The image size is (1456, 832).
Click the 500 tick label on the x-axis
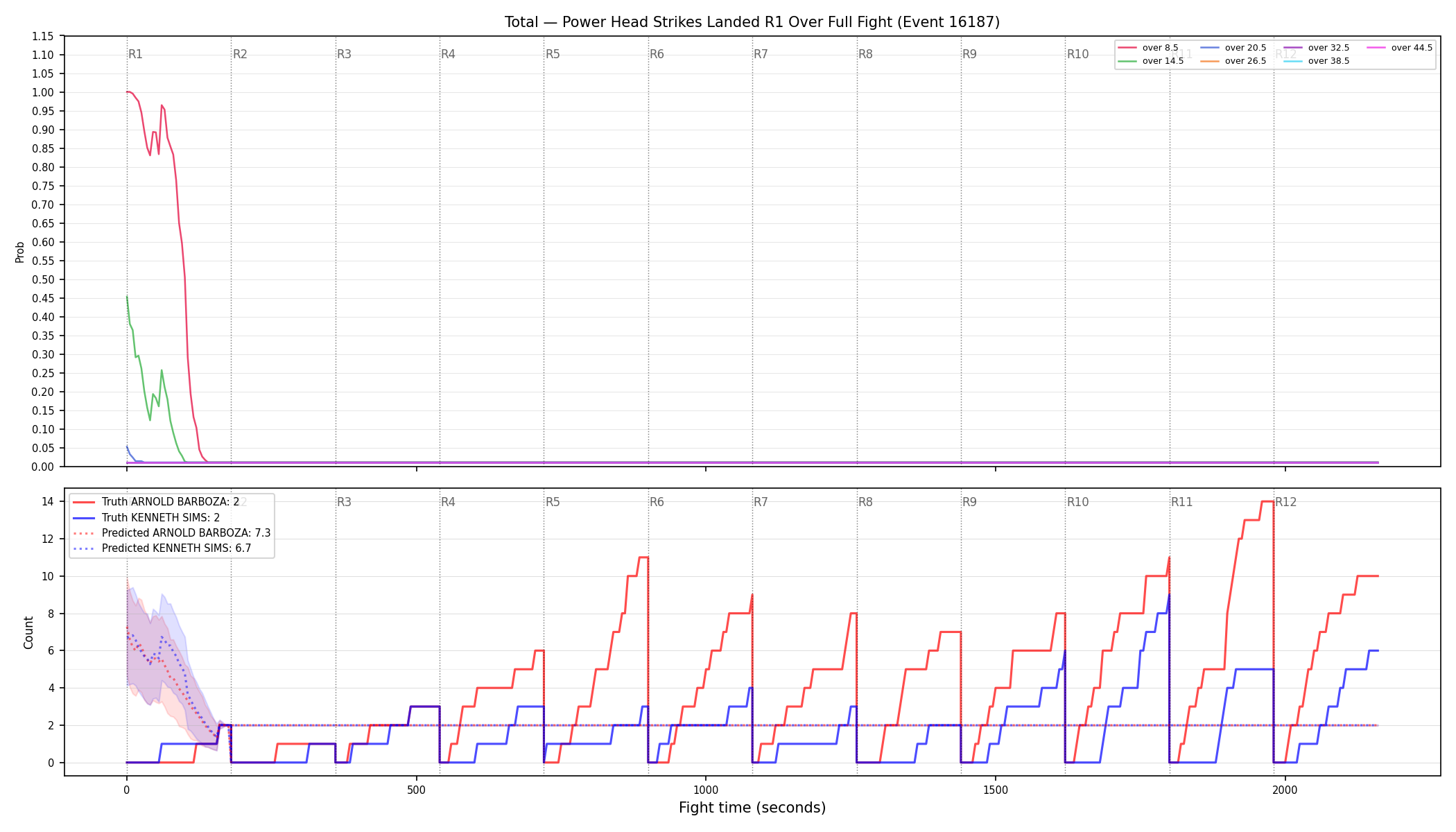pyautogui.click(x=416, y=790)
